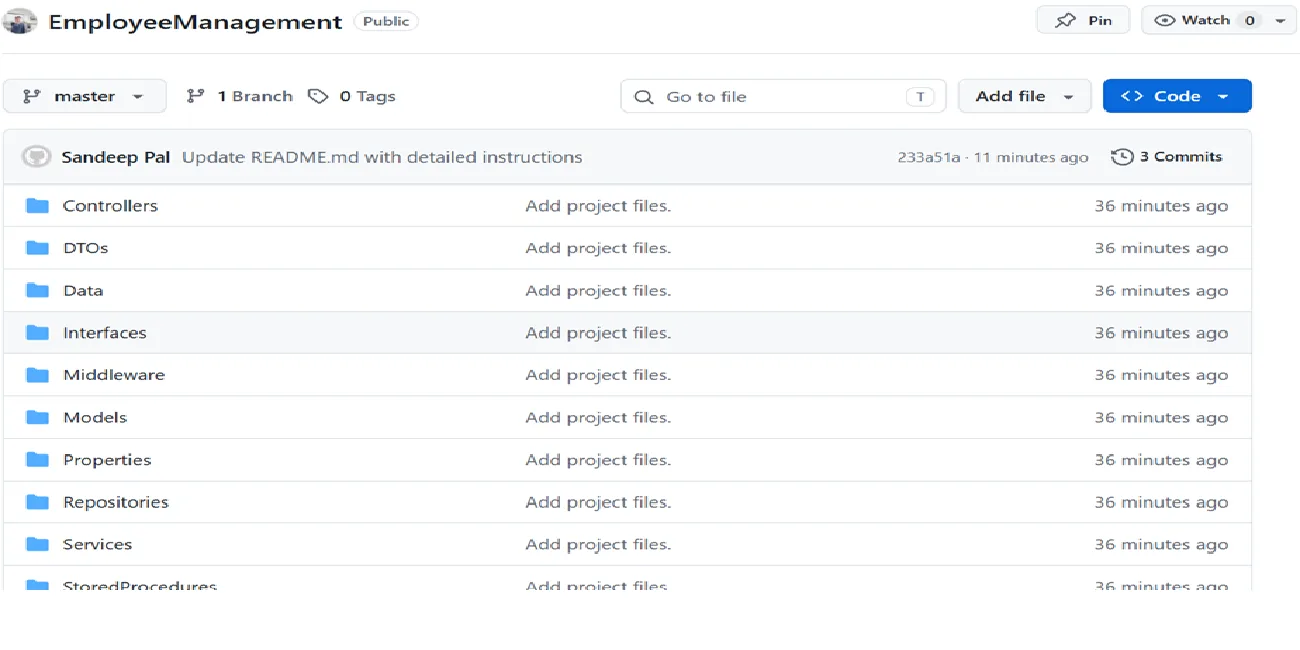Pin the EmployeeManagement repository
This screenshot has height=650, width=1300.
[x=1083, y=20]
